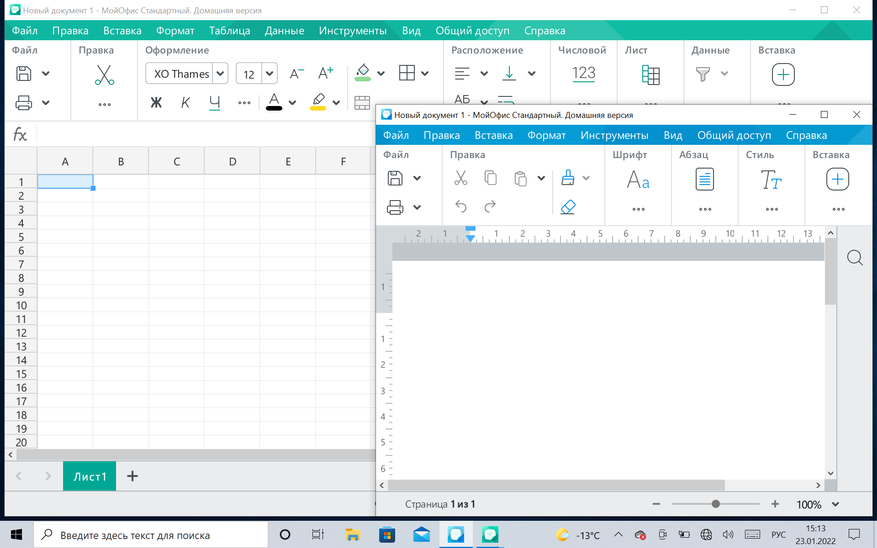877x548 pixels.
Task: Add a new sheet with plus button
Action: point(132,476)
